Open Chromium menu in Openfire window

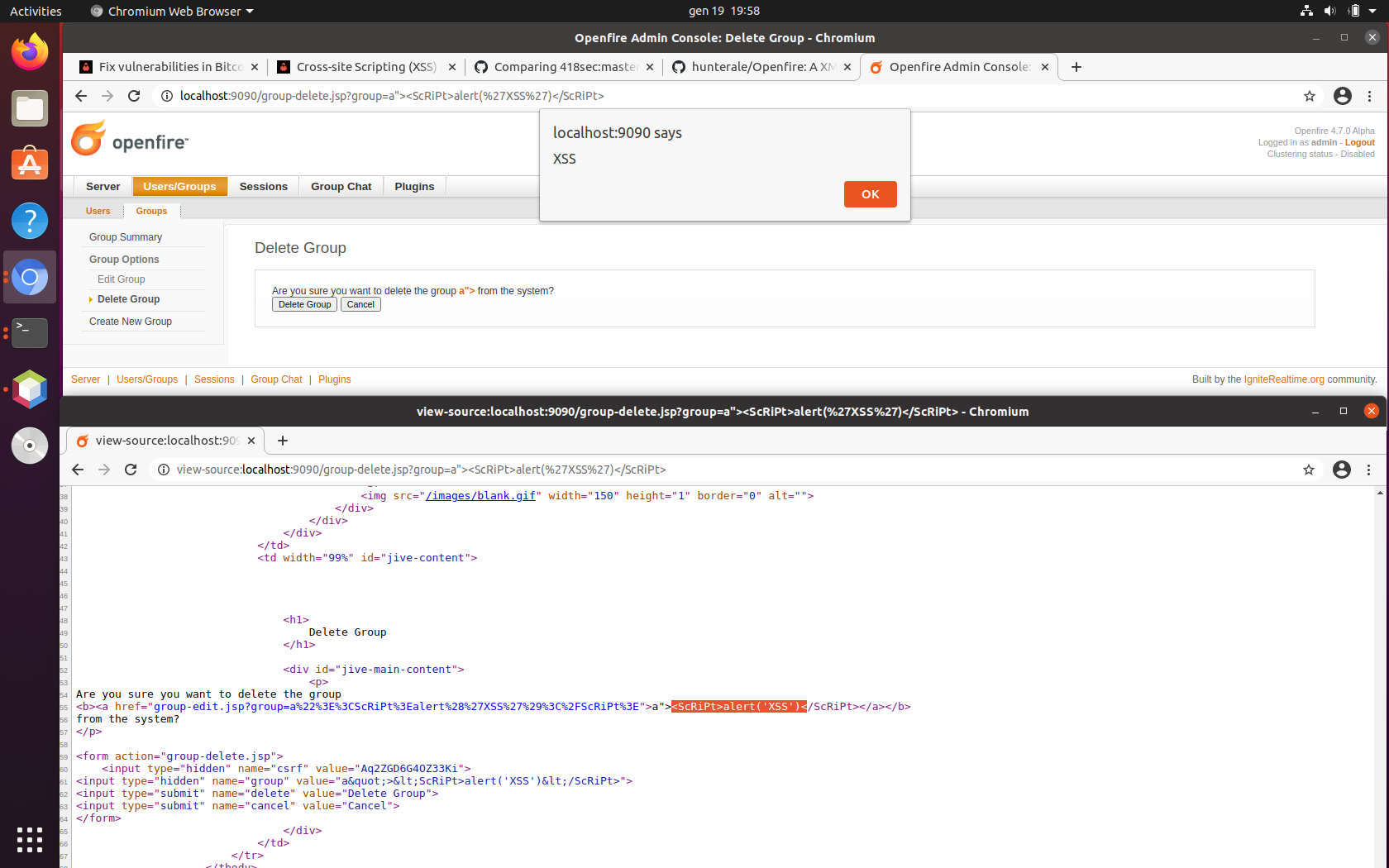tap(1370, 96)
